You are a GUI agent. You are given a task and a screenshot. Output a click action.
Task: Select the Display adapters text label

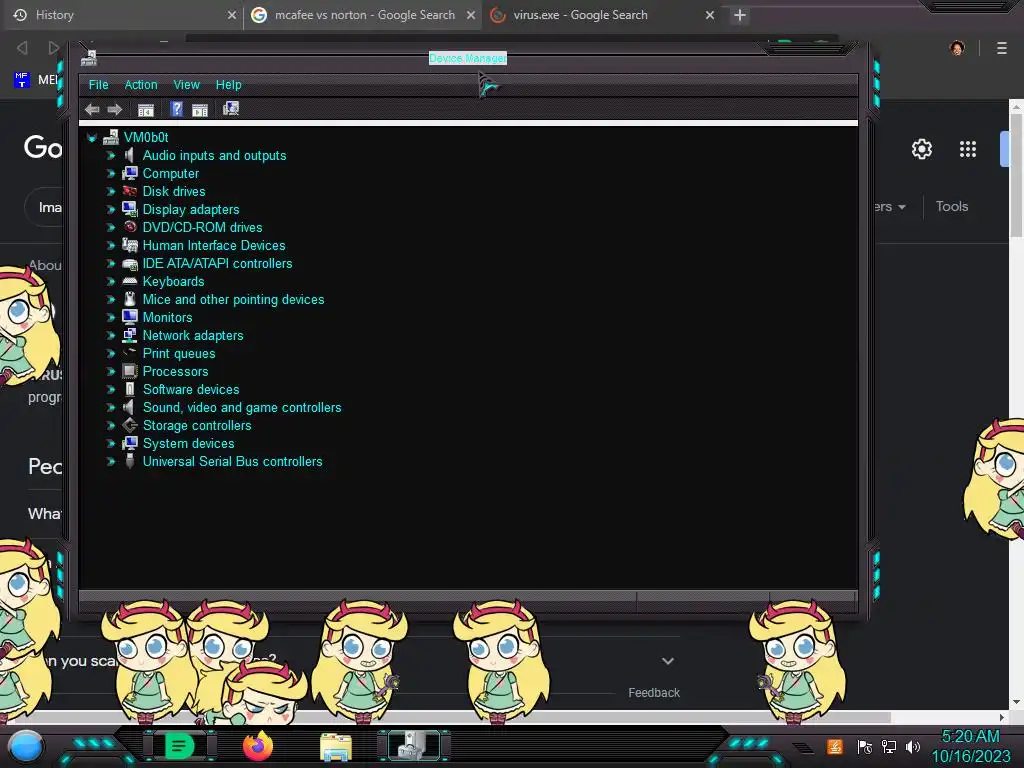pyautogui.click(x=191, y=210)
